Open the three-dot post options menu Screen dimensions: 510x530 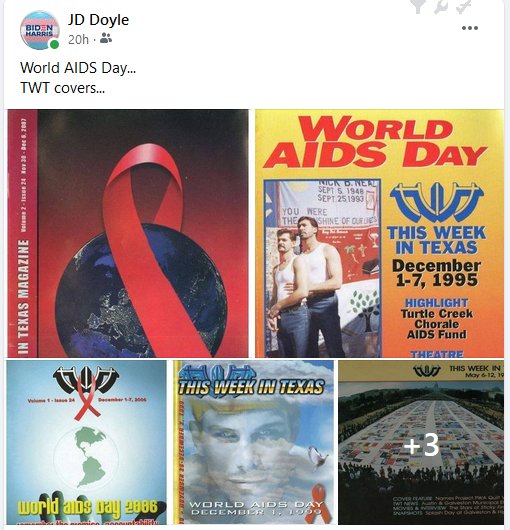(x=470, y=28)
